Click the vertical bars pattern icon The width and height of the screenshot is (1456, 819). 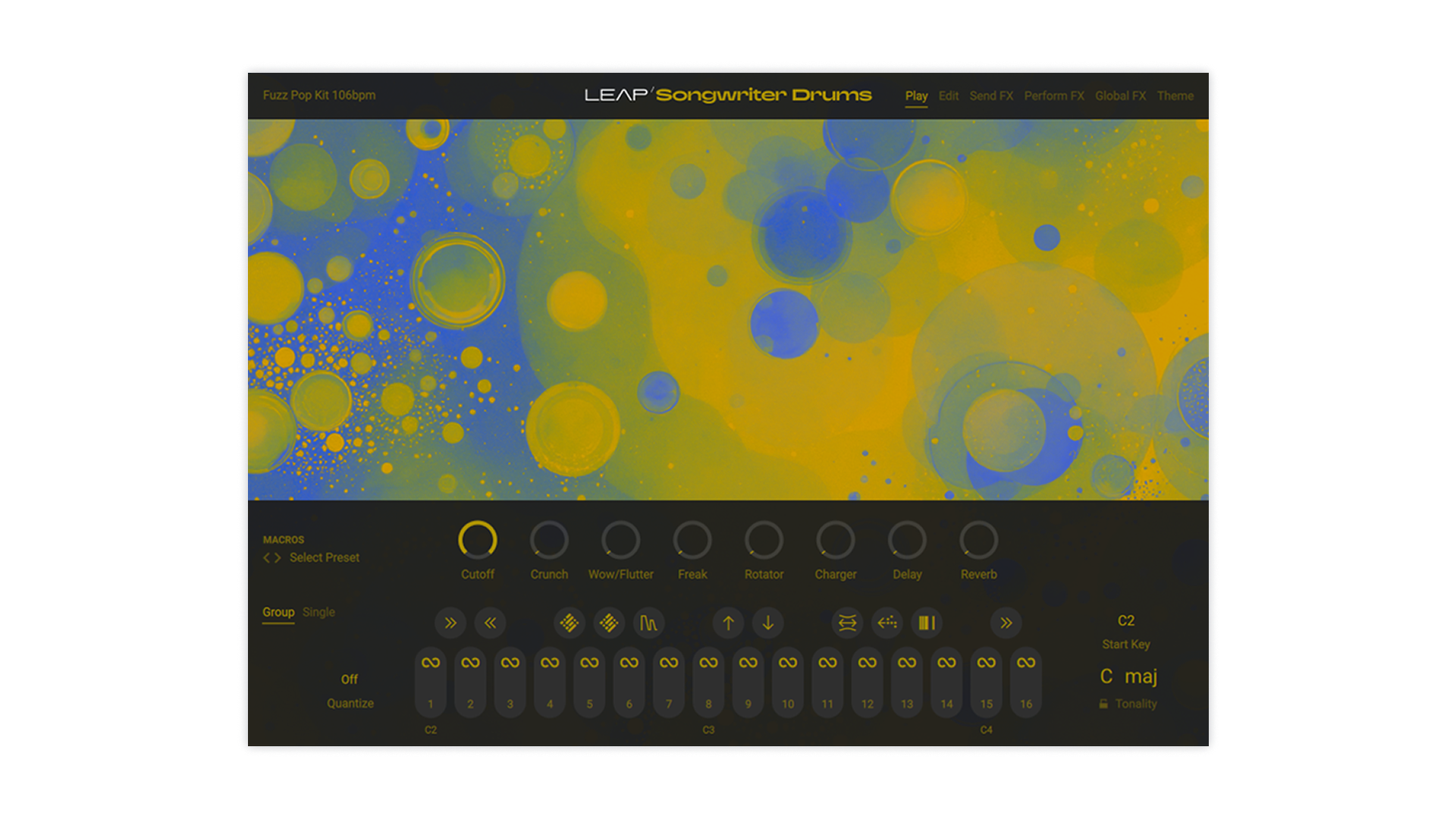click(x=926, y=623)
